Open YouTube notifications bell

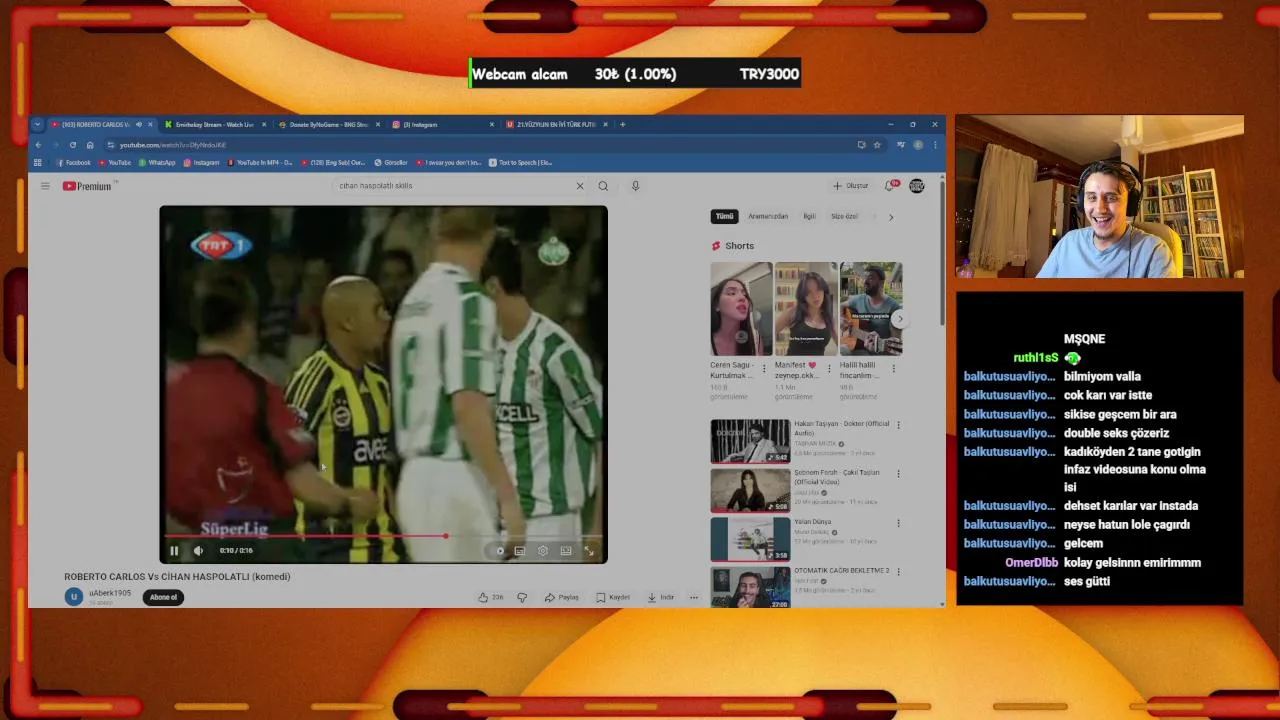click(x=890, y=186)
